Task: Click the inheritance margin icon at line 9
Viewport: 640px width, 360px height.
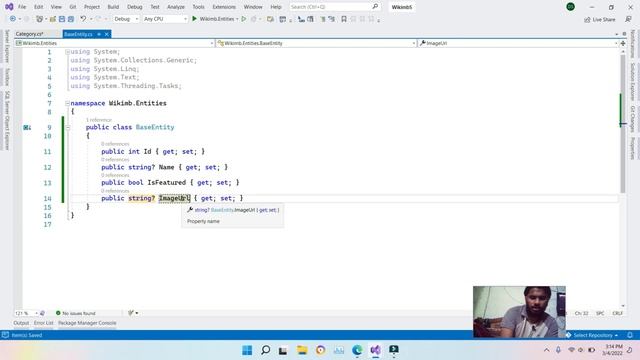Action: [x=27, y=127]
